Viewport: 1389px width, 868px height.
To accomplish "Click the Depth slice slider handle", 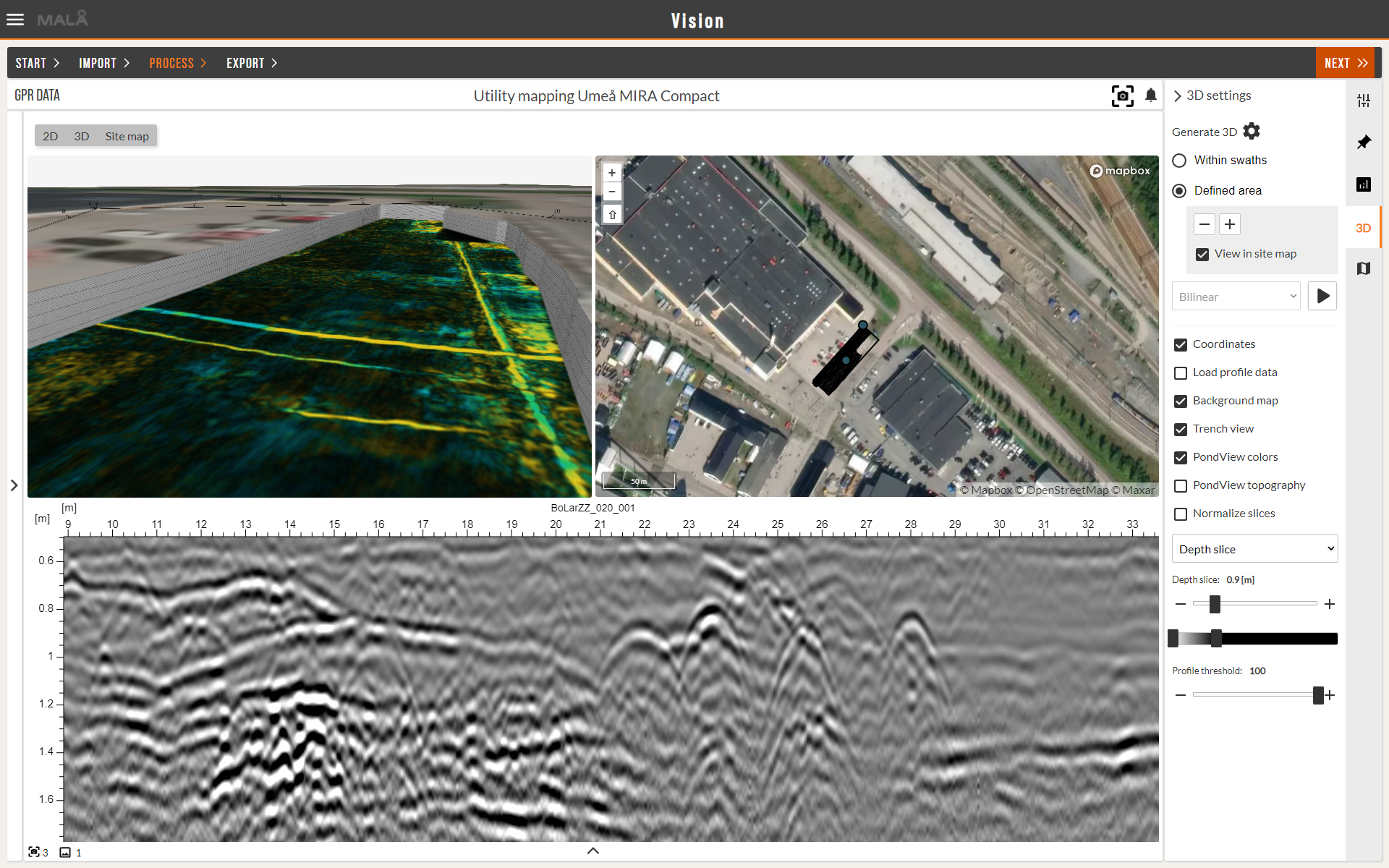I will pos(1215,604).
